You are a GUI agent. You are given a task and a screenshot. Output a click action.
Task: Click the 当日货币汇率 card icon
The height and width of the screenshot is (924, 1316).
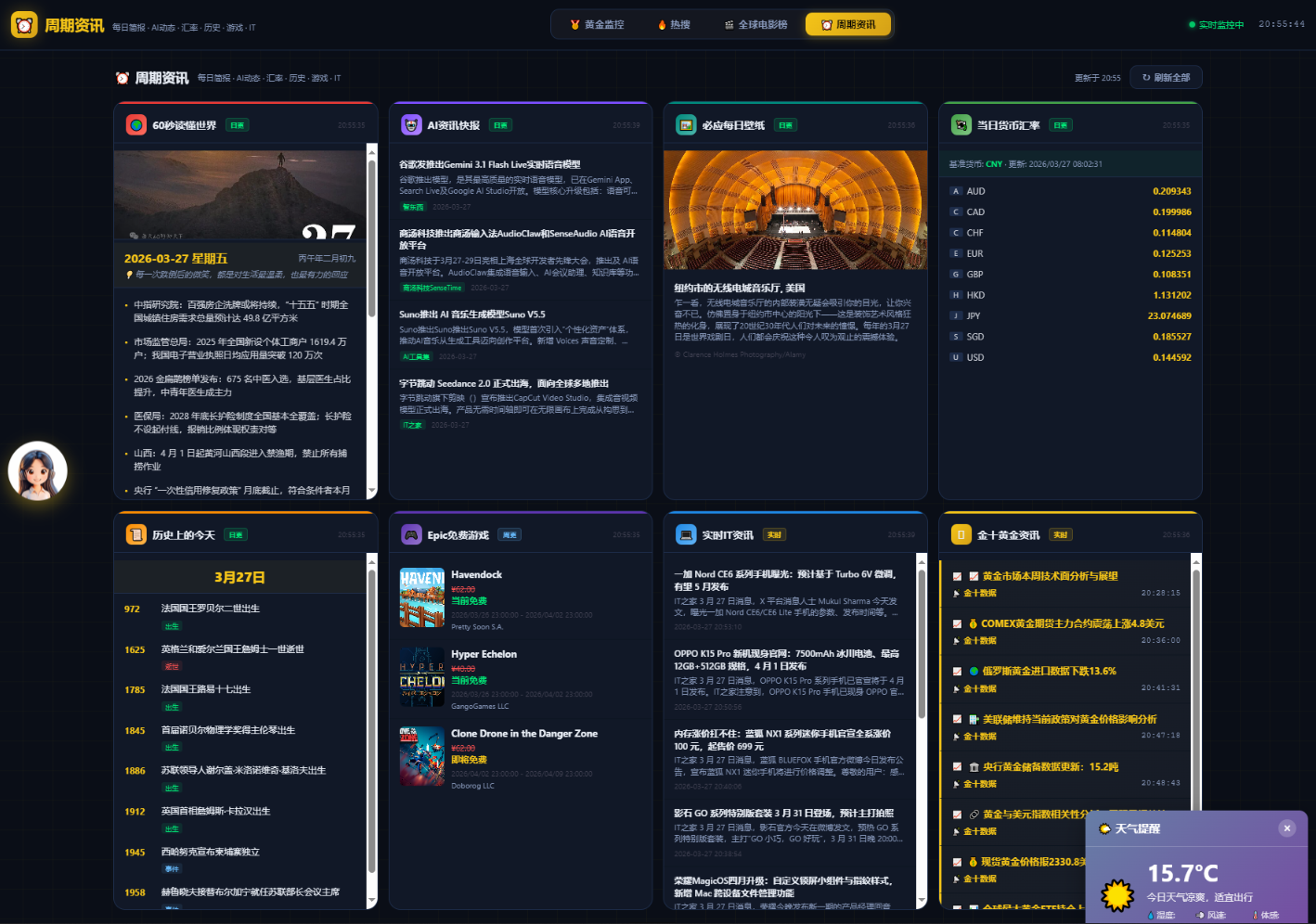(x=961, y=125)
